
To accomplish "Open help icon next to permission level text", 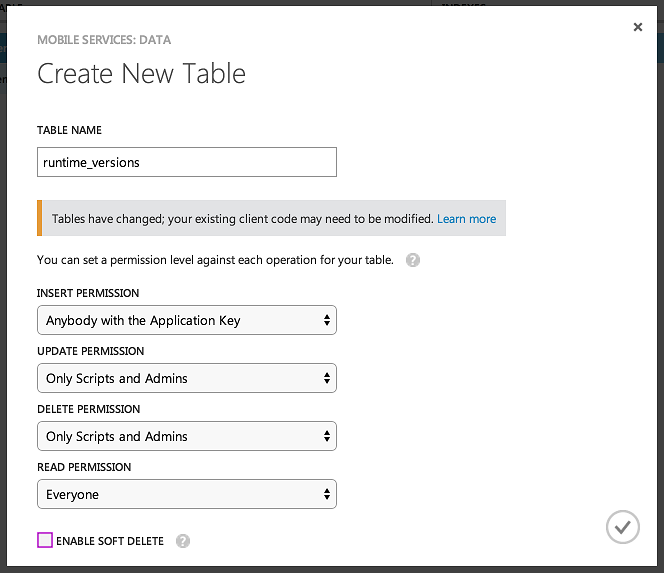I will [x=413, y=260].
